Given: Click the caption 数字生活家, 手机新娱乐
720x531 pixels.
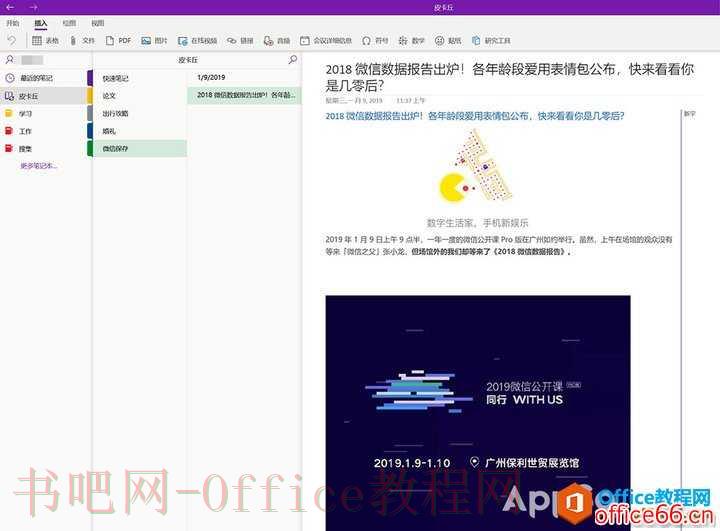Looking at the screenshot, I should tap(477, 223).
